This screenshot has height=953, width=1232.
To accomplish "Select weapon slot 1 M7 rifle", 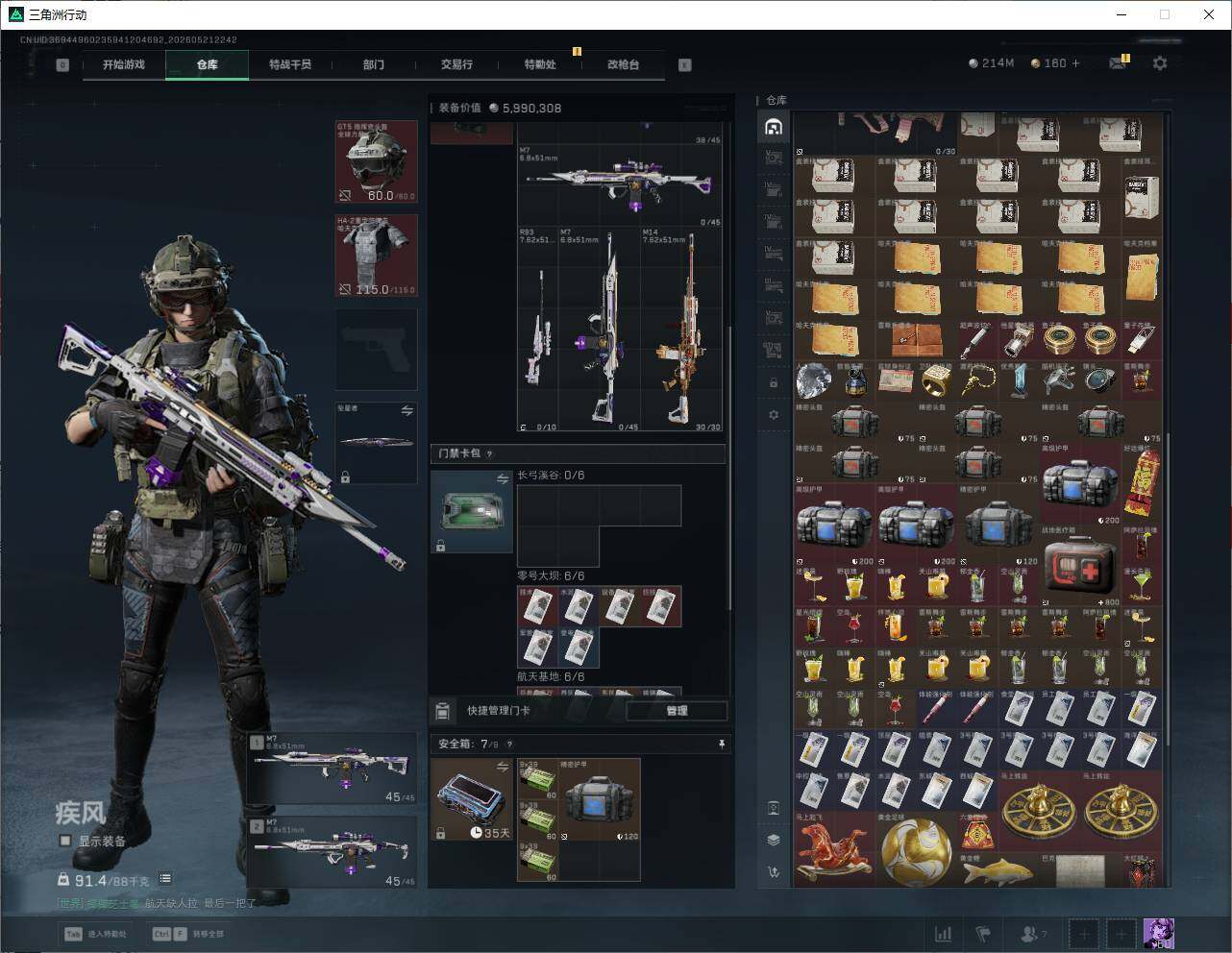I will (x=333, y=769).
